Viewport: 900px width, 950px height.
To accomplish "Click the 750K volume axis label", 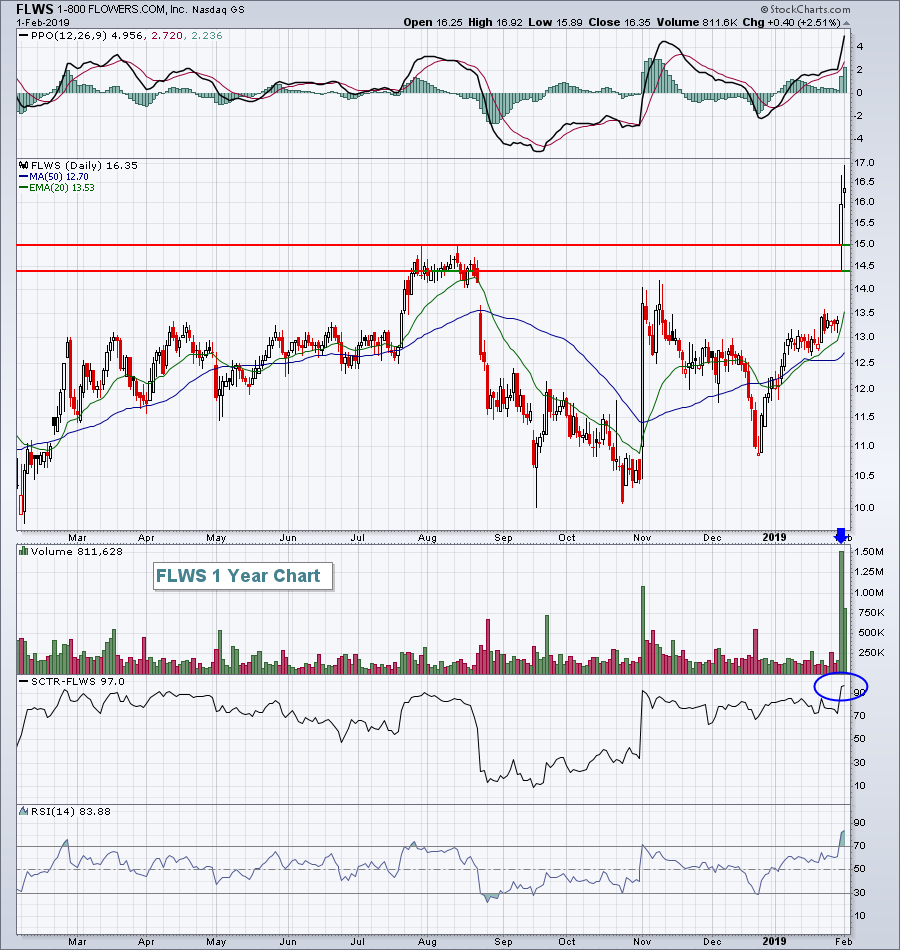I will [870, 613].
